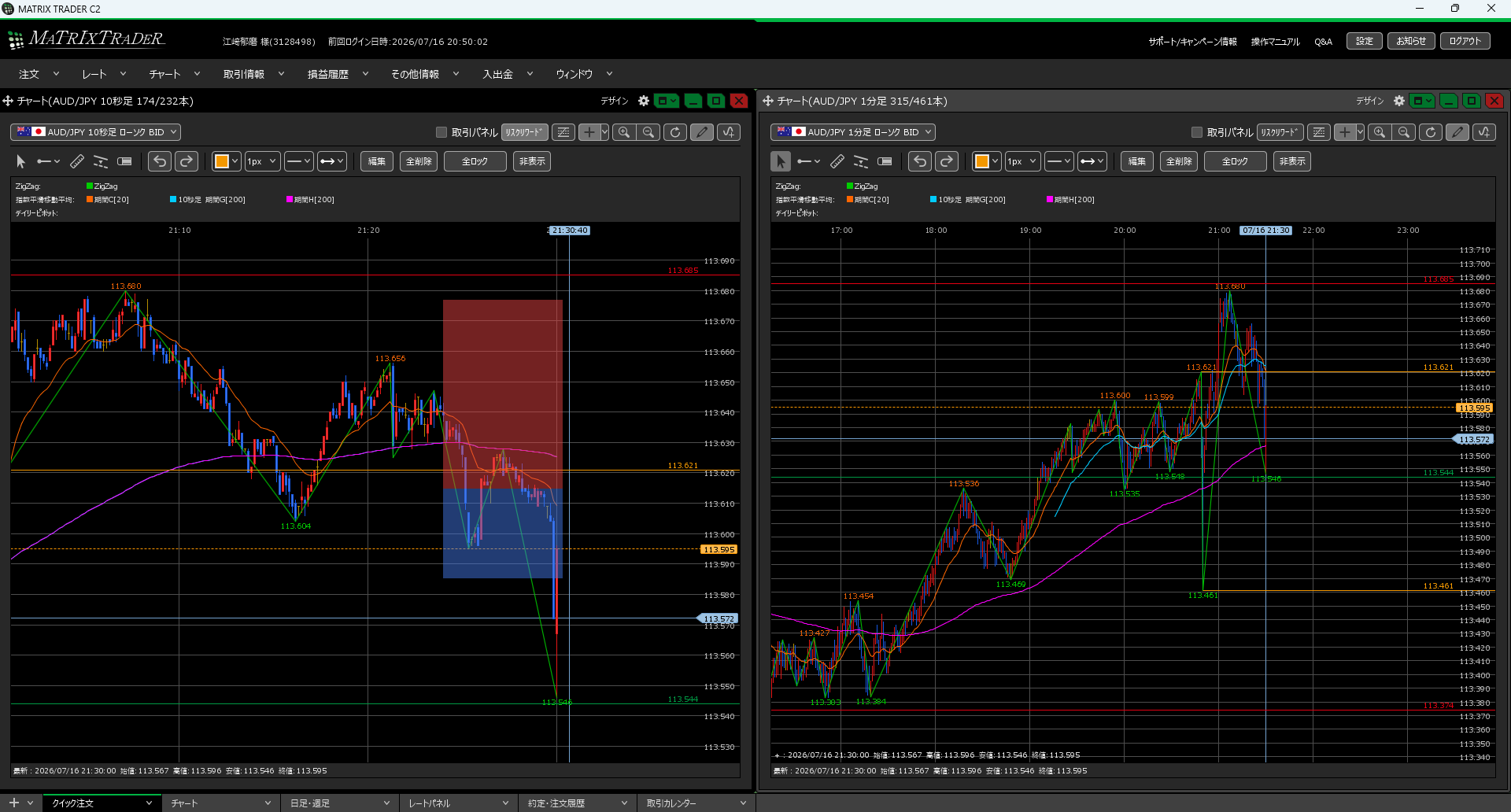Undo last drawing in 10秒足 chart
1511x812 pixels.
click(x=160, y=161)
